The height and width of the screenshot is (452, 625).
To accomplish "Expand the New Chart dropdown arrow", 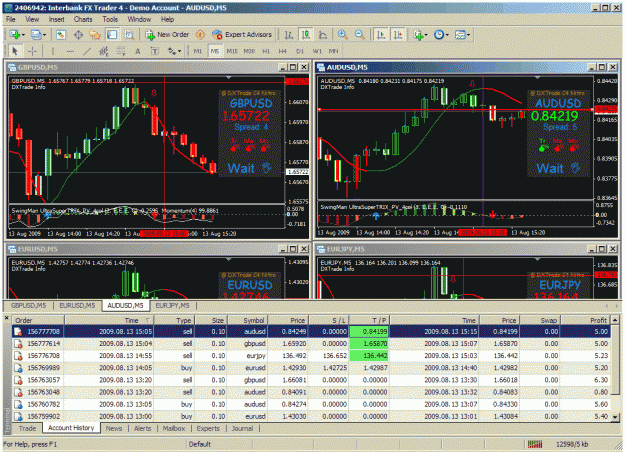I will tap(23, 35).
